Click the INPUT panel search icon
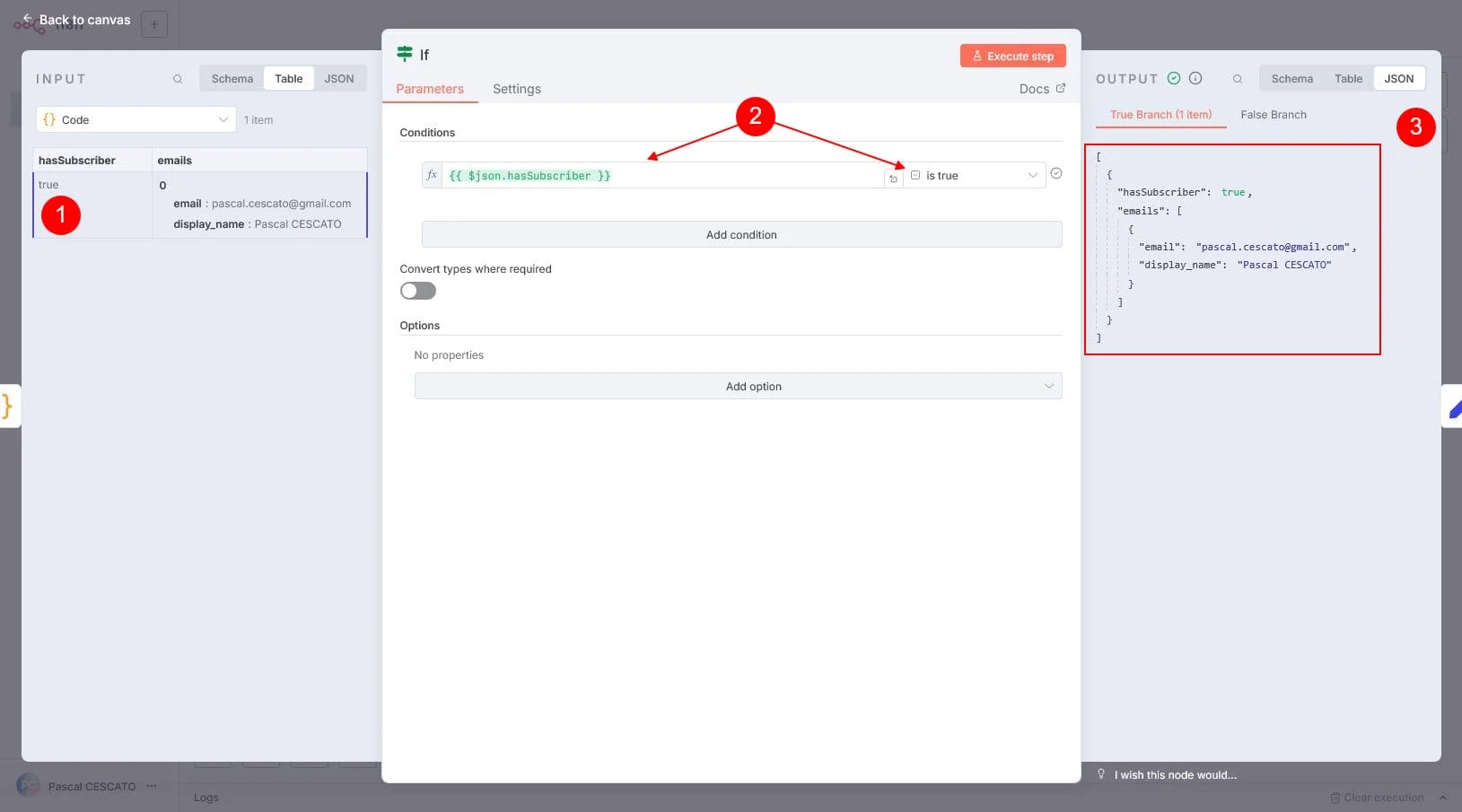The height and width of the screenshot is (812, 1462). coord(178,79)
